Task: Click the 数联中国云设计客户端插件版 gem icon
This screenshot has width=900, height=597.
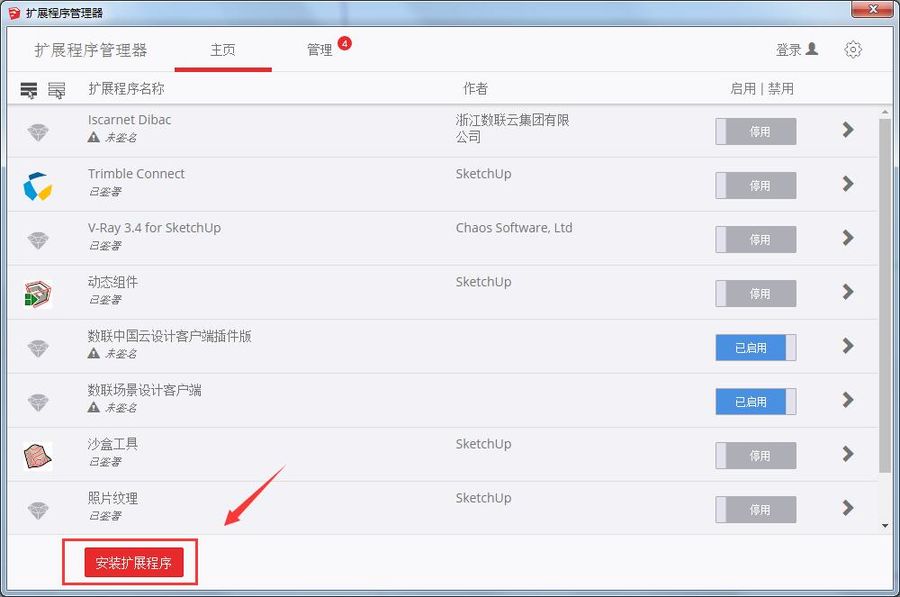Action: 38,348
